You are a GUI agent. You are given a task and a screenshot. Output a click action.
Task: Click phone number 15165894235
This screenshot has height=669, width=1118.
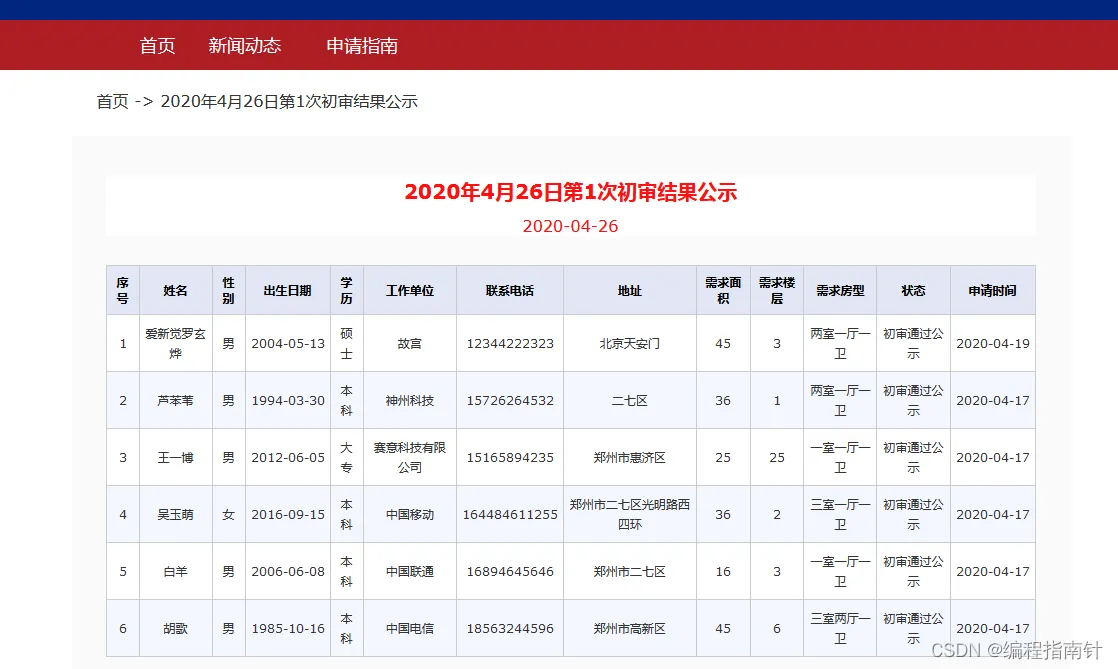pyautogui.click(x=510, y=457)
